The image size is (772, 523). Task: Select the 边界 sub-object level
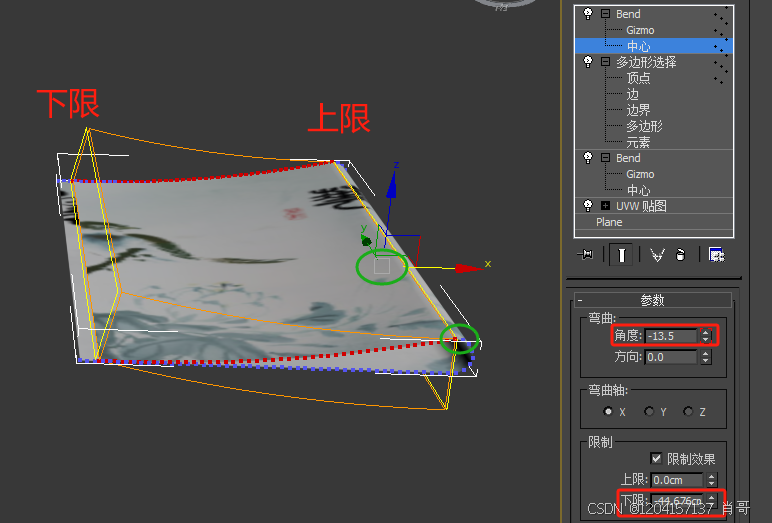click(638, 110)
